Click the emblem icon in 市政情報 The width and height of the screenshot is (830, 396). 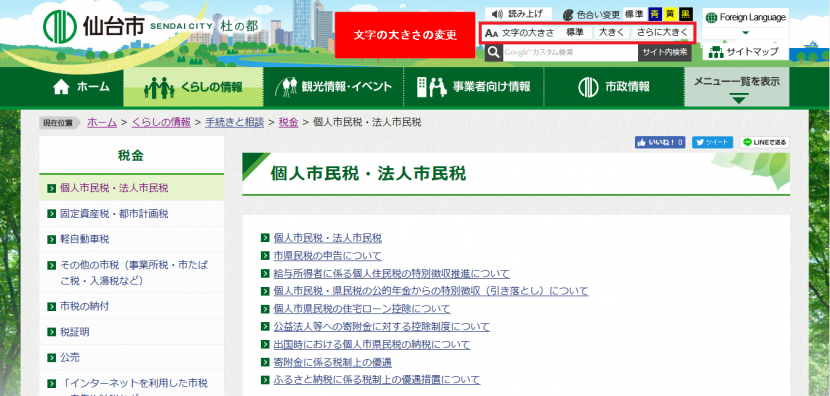[588, 87]
